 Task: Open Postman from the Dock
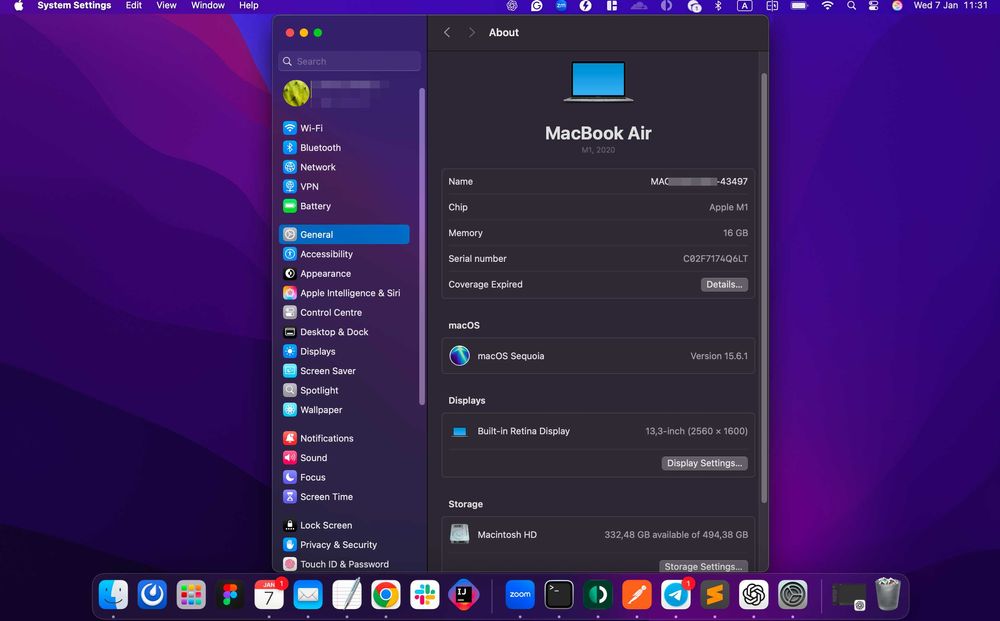point(636,595)
